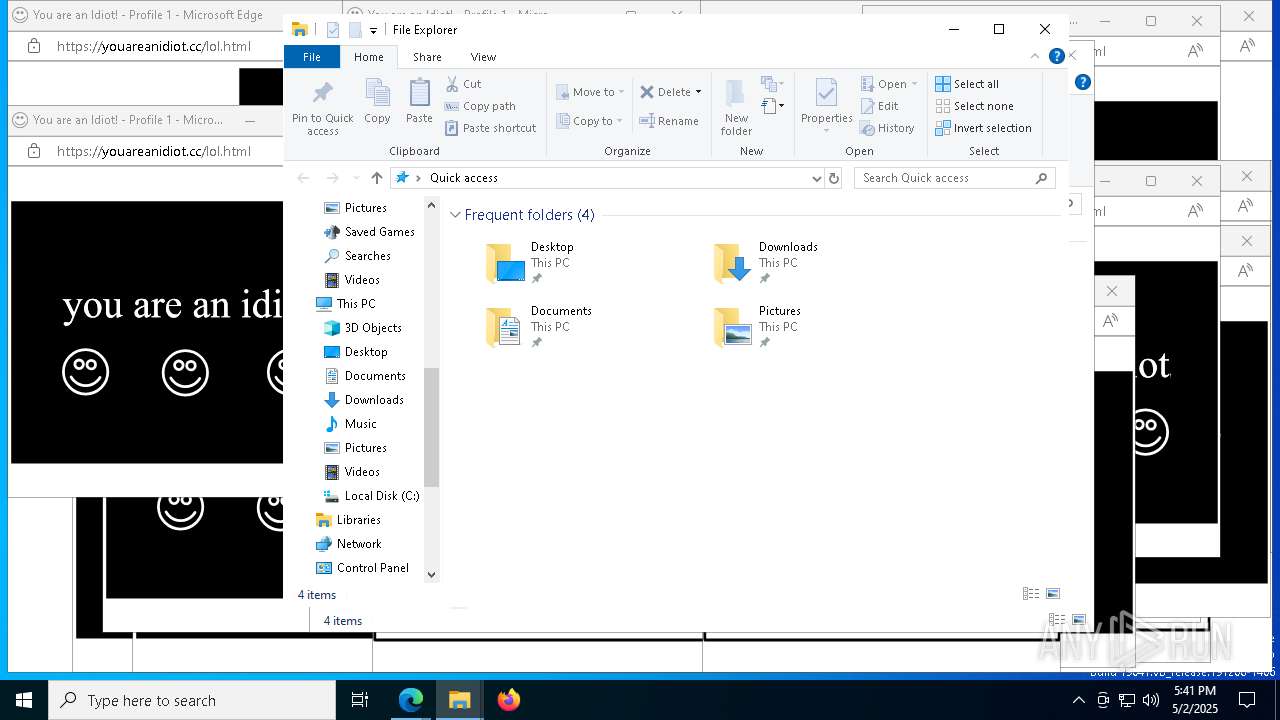The image size is (1280, 720).
Task: Open the Action Center notifications icon
Action: pos(1247,700)
